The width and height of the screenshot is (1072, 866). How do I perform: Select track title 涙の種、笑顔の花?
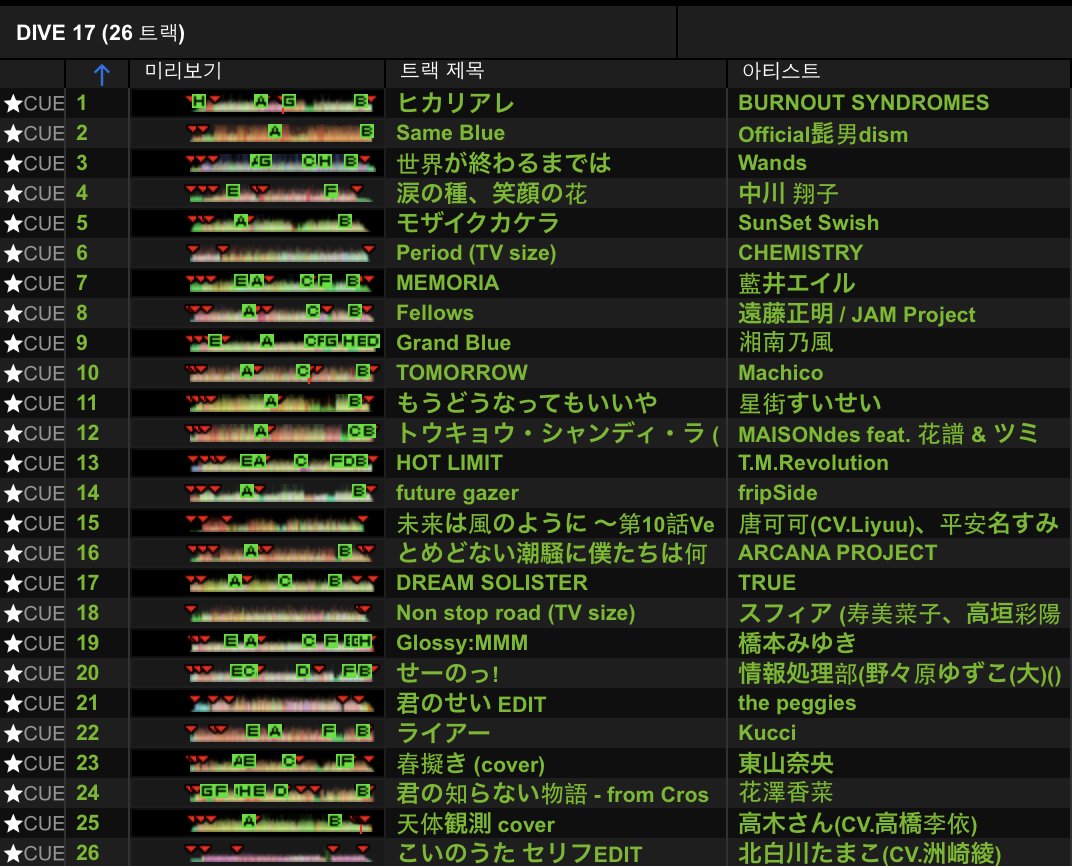[492, 193]
